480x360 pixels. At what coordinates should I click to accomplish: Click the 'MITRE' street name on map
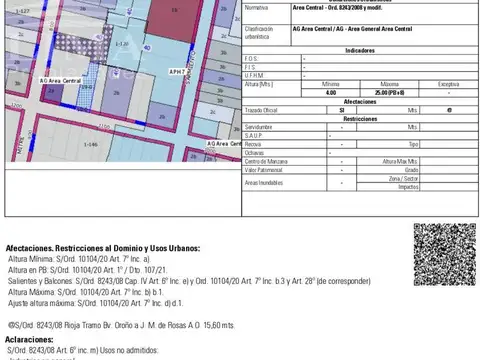[20, 145]
